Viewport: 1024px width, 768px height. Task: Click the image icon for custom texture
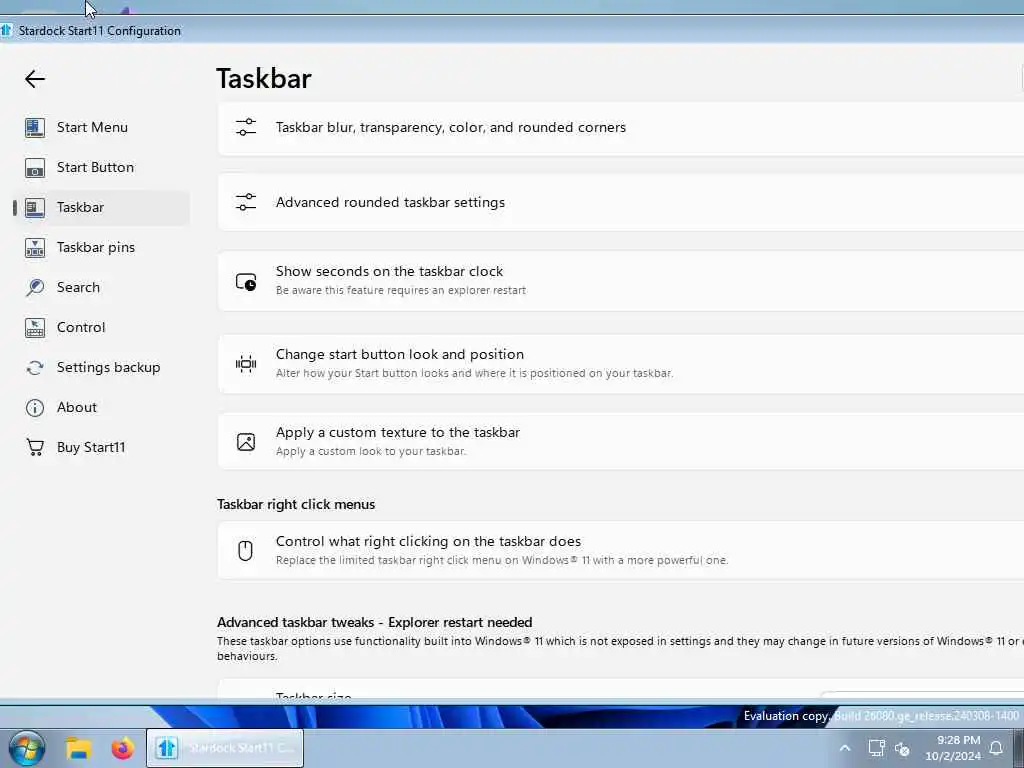pos(246,442)
